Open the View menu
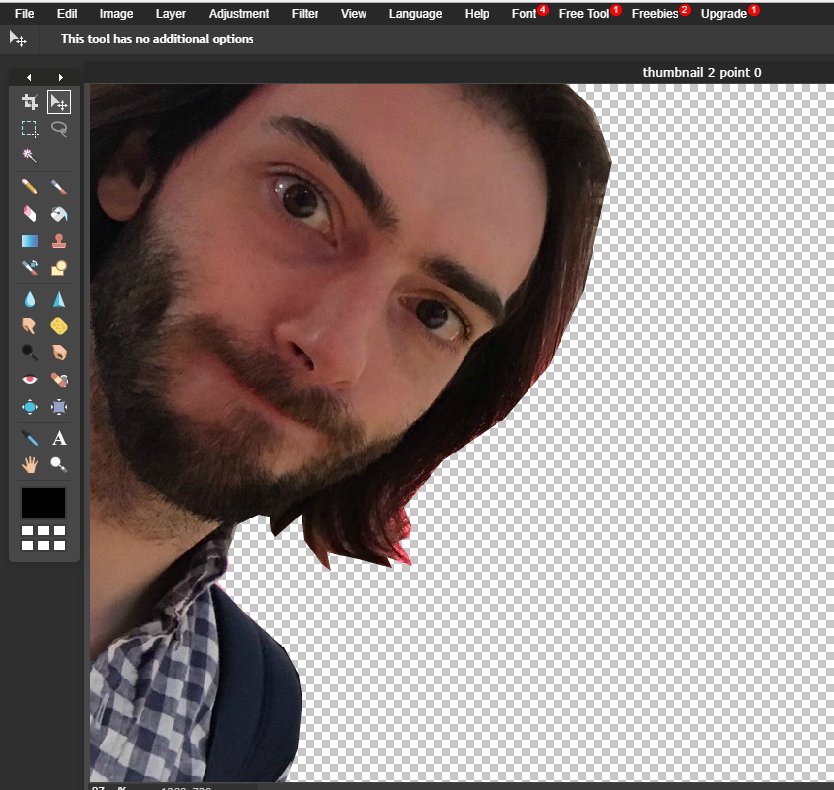Image resolution: width=834 pixels, height=790 pixels. tap(354, 14)
